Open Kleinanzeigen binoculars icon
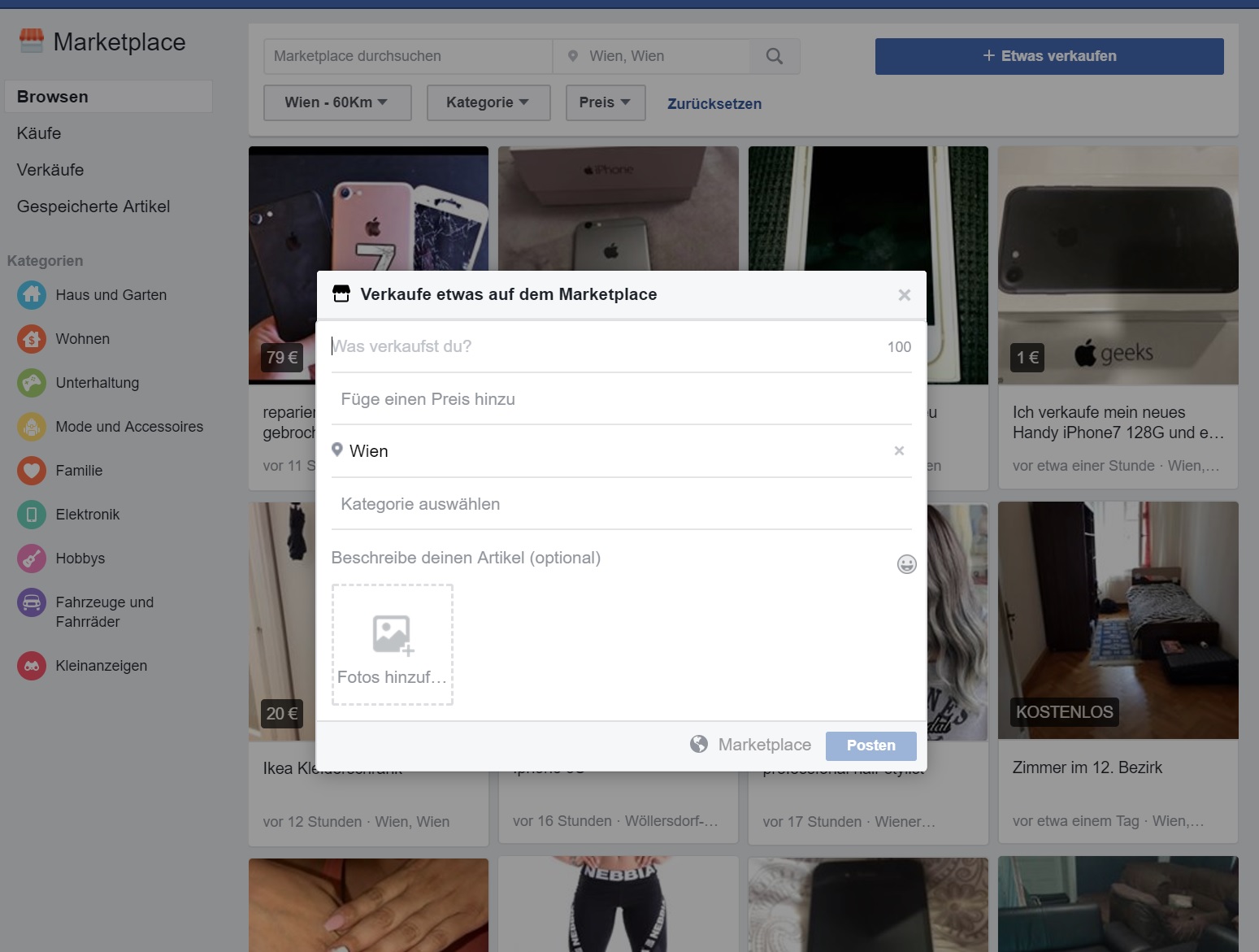The height and width of the screenshot is (952, 1259). [32, 666]
